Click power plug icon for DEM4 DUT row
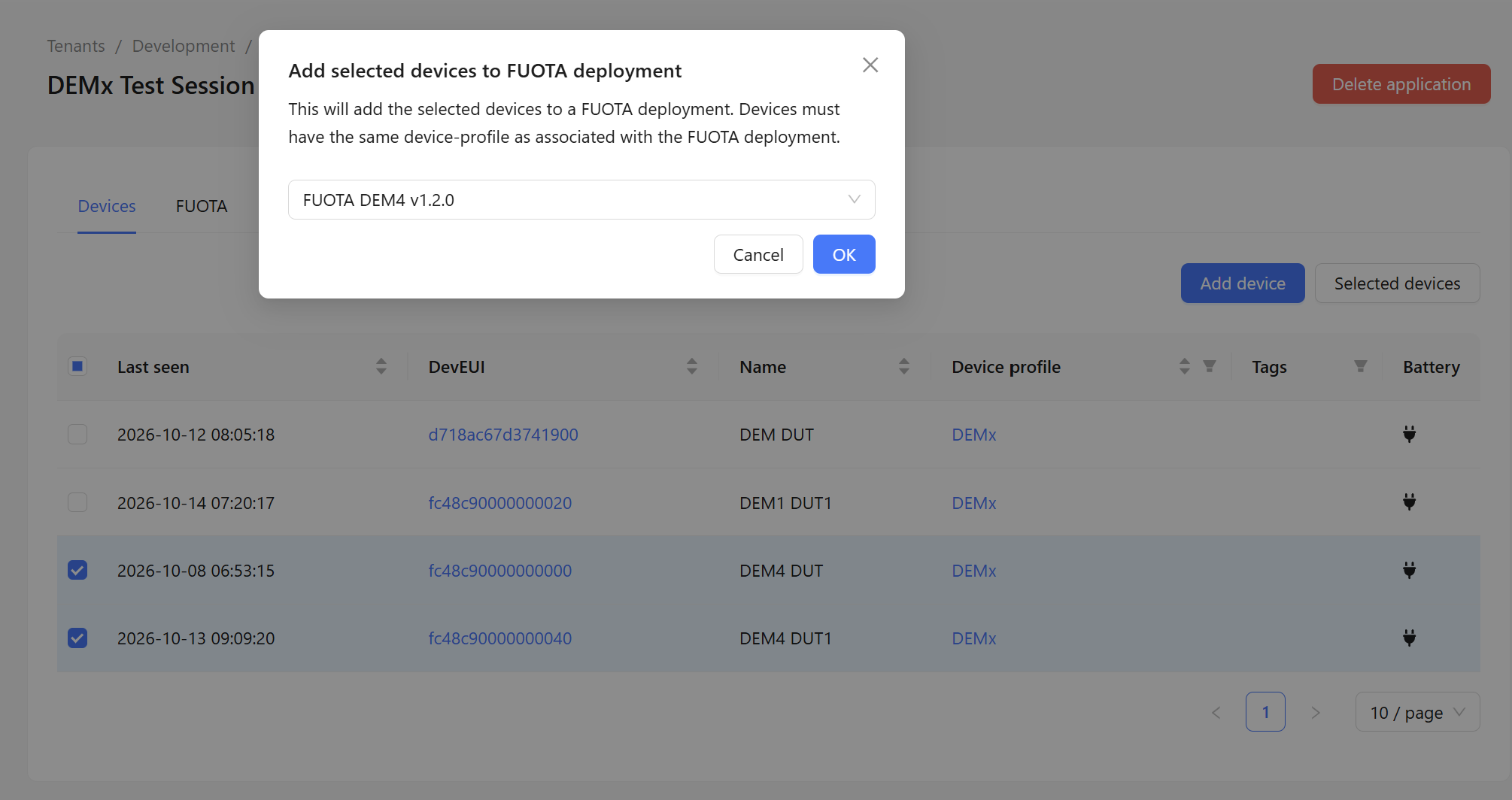Screen dimensions: 1512x800 [1410, 571]
